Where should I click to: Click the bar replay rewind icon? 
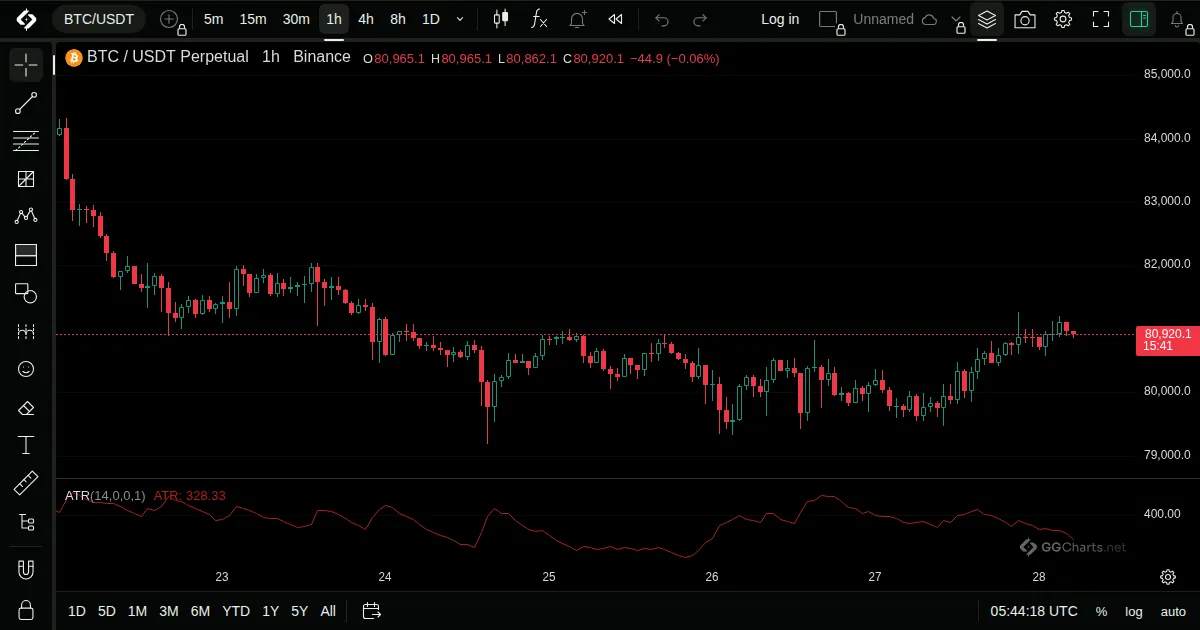pyautogui.click(x=616, y=19)
